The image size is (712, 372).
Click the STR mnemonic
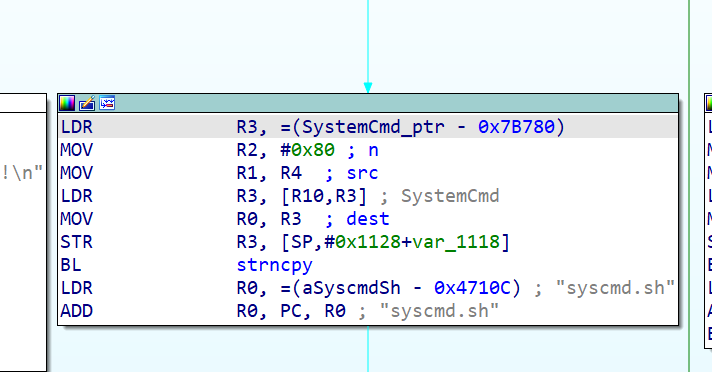[76, 242]
